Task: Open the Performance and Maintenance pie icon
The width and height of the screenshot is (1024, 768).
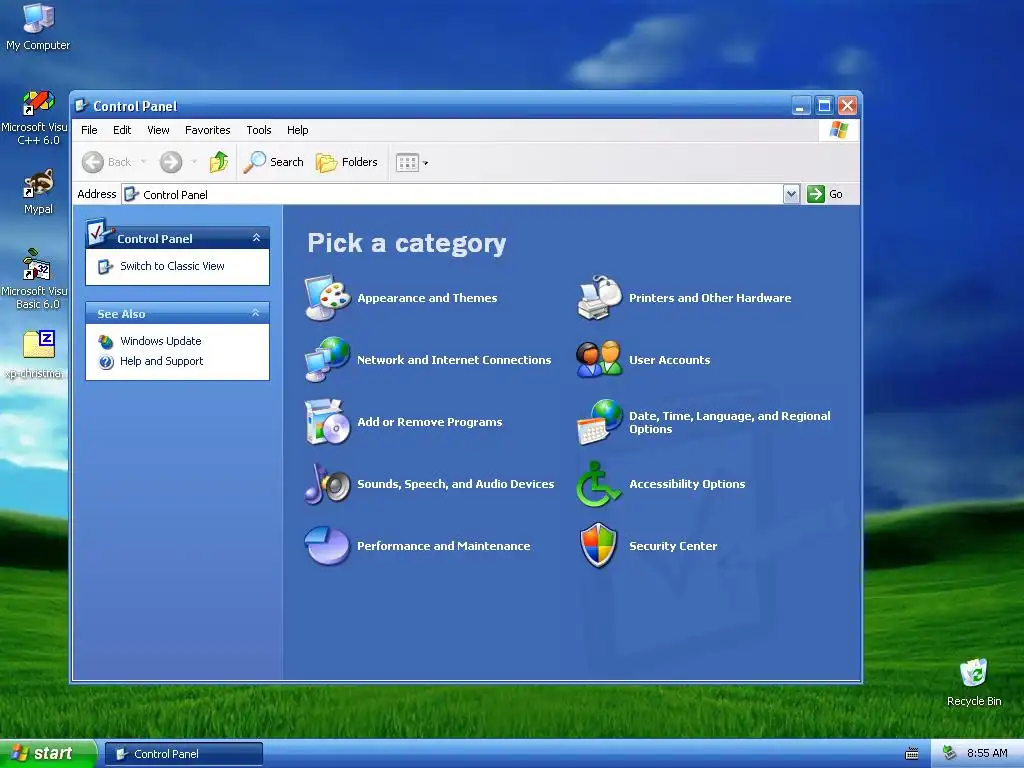Action: point(327,546)
